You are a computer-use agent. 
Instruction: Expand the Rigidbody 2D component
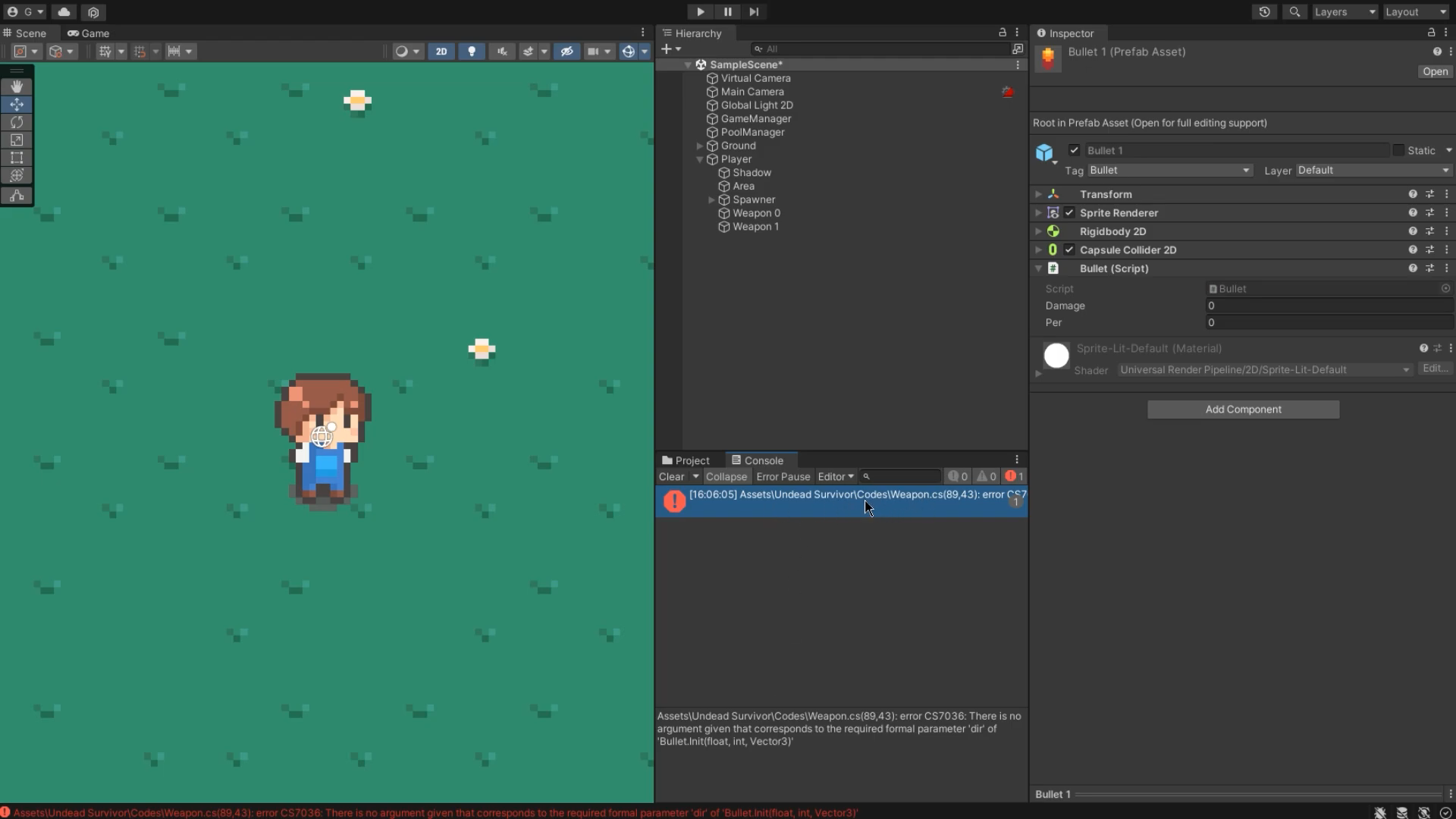(1038, 231)
